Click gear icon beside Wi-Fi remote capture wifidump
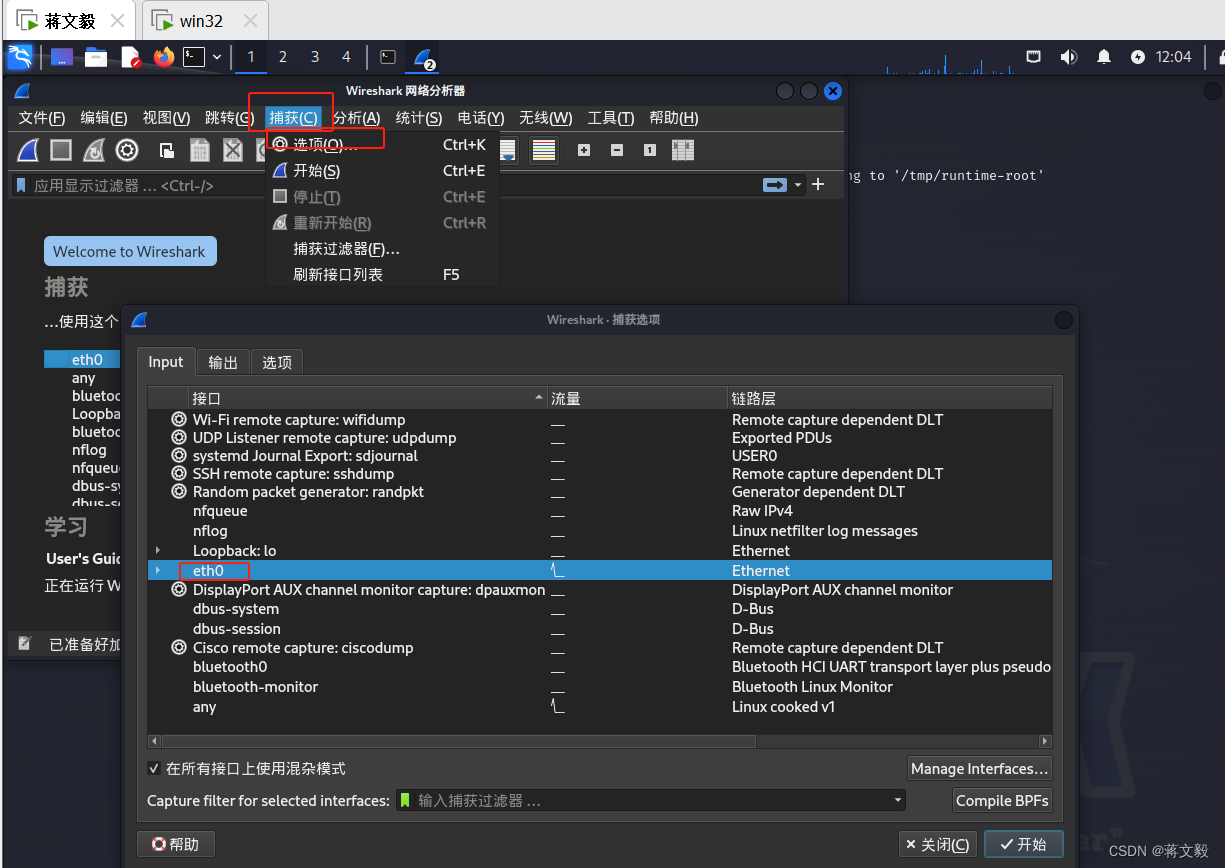 (179, 420)
